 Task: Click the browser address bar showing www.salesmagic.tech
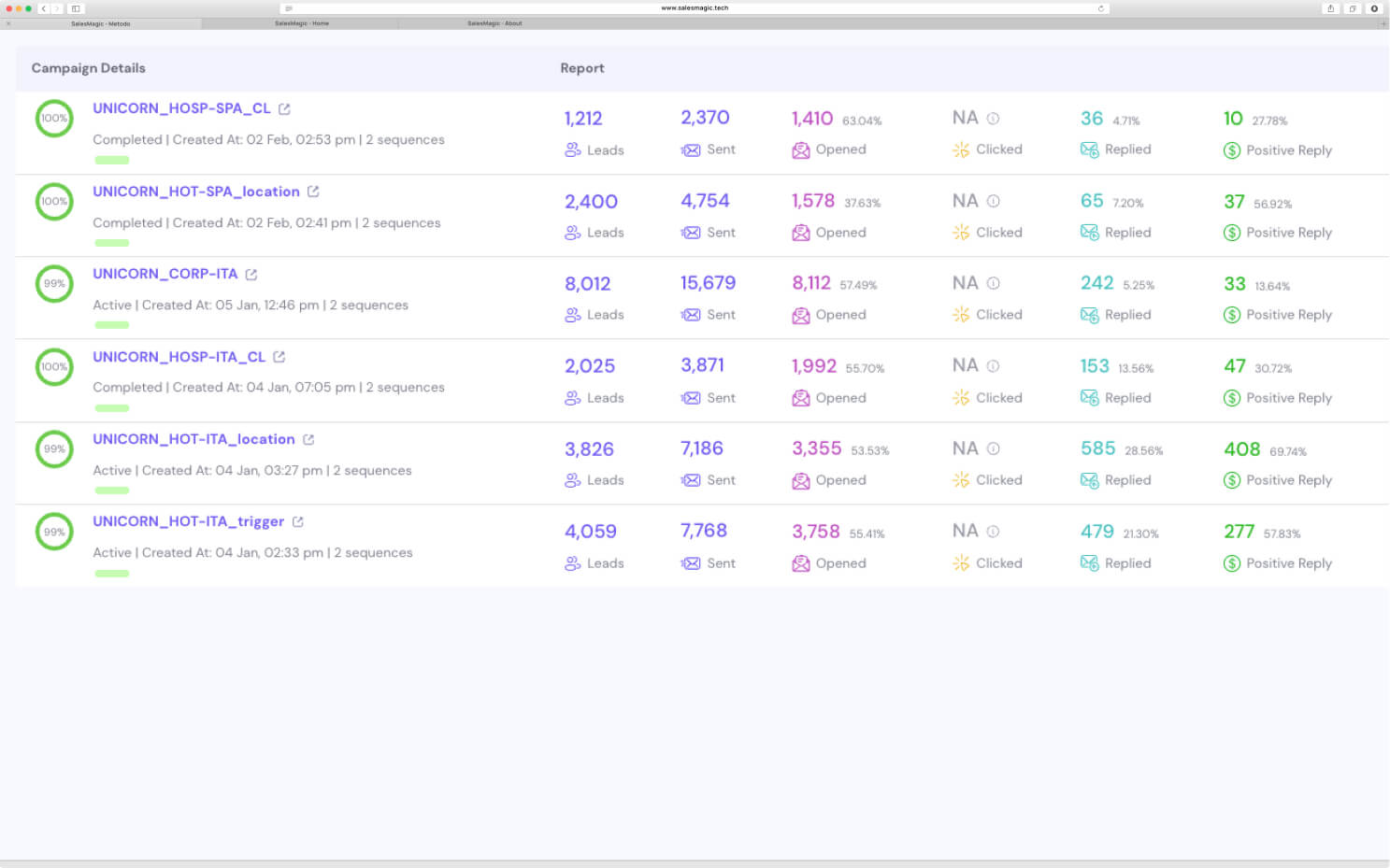(695, 8)
